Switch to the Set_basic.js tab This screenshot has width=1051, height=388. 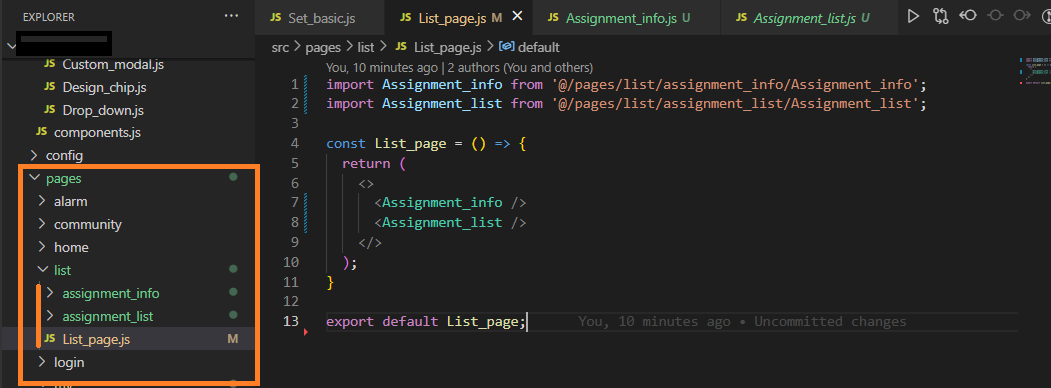coord(320,18)
